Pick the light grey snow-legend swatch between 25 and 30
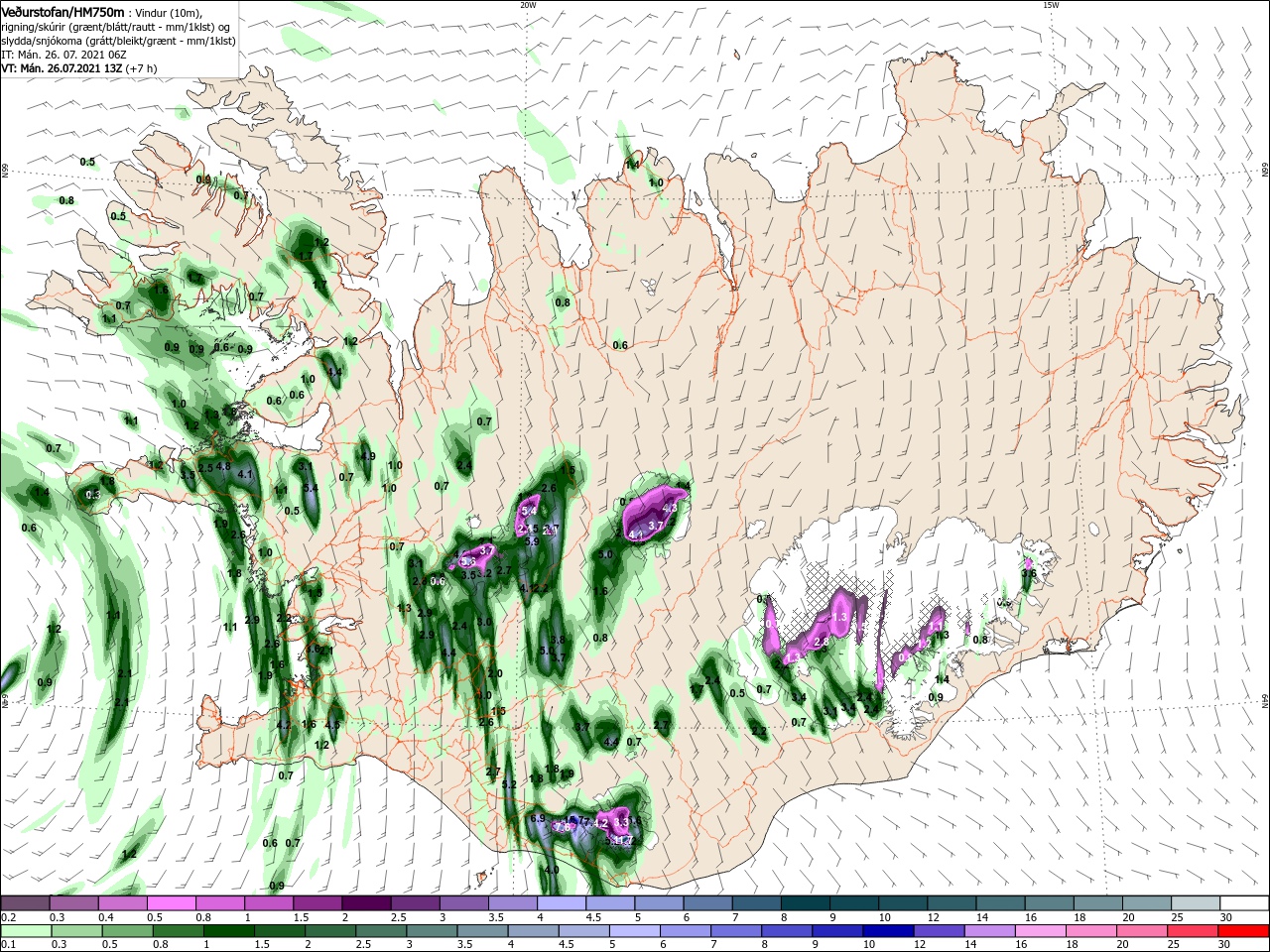The image size is (1270, 952). (1196, 902)
